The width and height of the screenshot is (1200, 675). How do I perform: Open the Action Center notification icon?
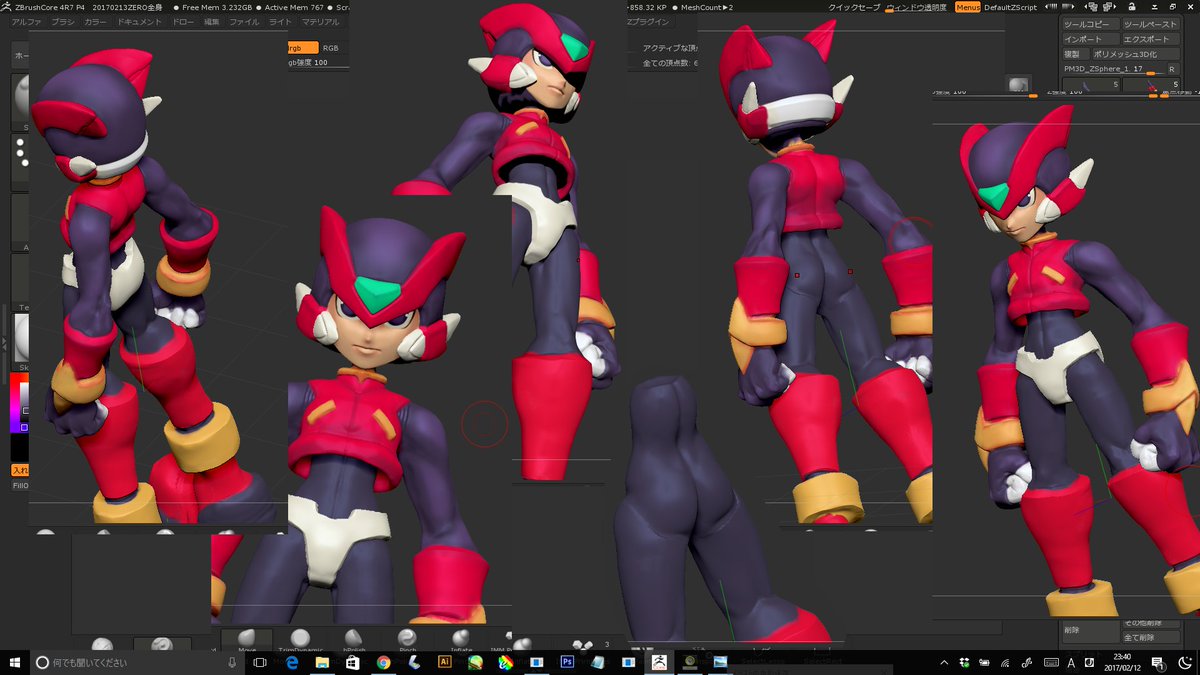1157,662
